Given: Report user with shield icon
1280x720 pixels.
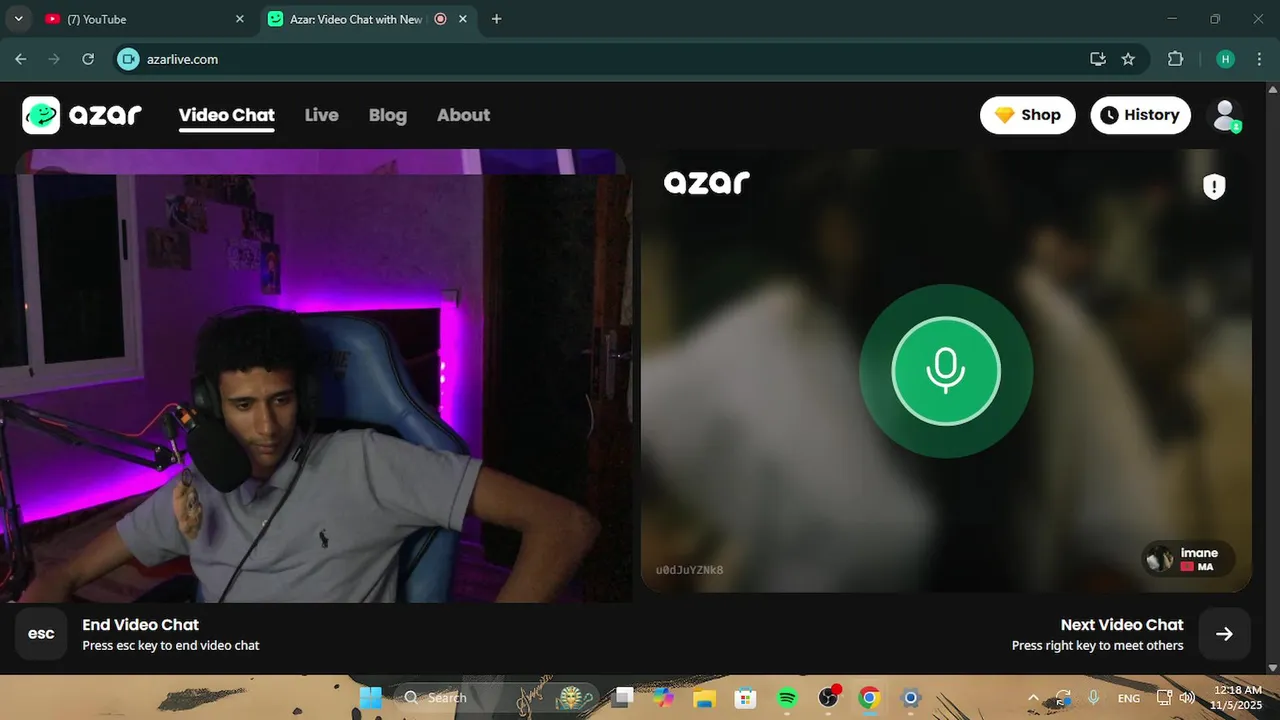Looking at the screenshot, I should pyautogui.click(x=1214, y=186).
